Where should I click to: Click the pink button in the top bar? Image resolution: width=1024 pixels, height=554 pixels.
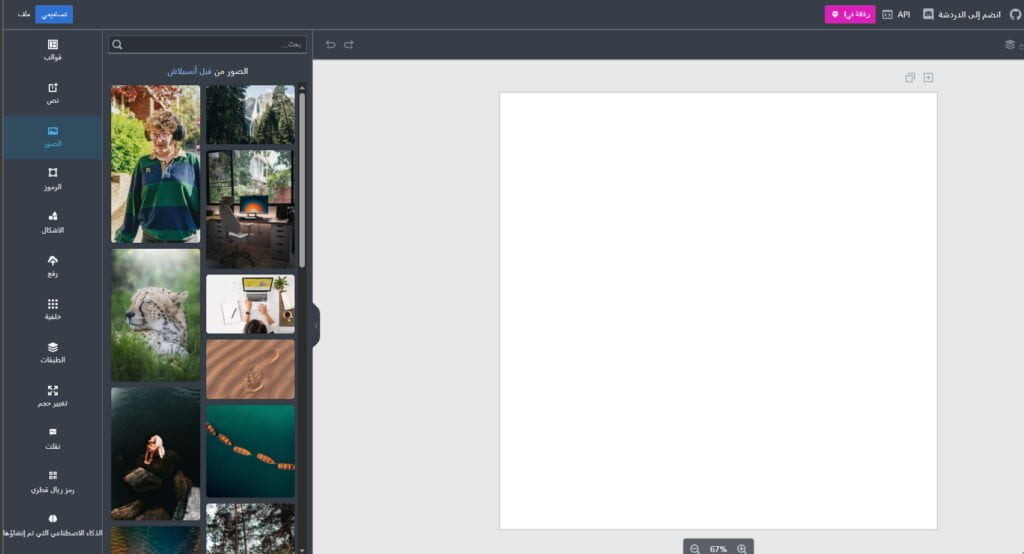pyautogui.click(x=849, y=15)
